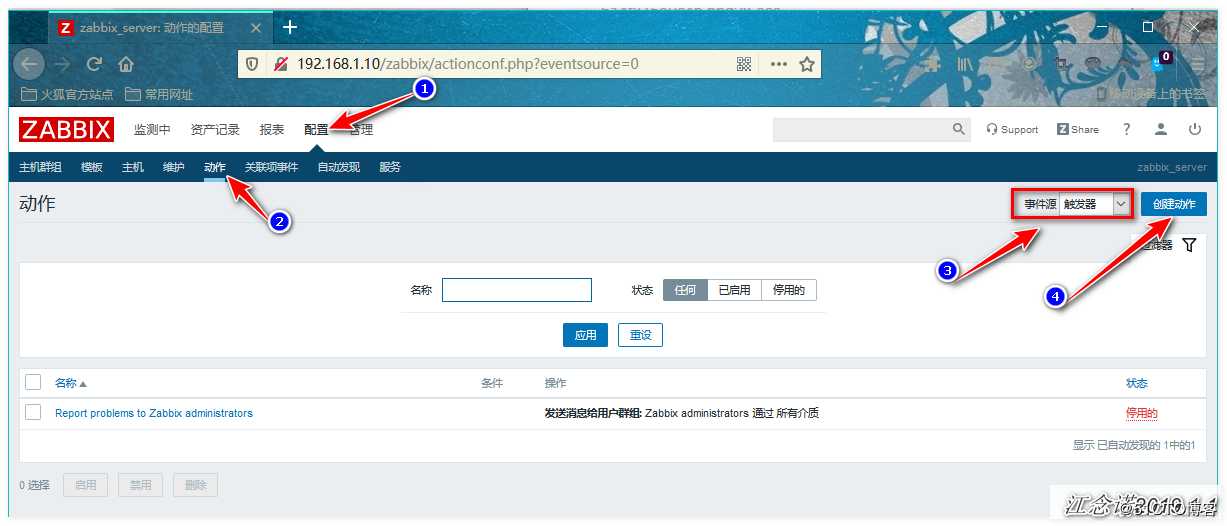The image size is (1227, 526).
Task: Open the 报表 top menu
Action: click(271, 130)
